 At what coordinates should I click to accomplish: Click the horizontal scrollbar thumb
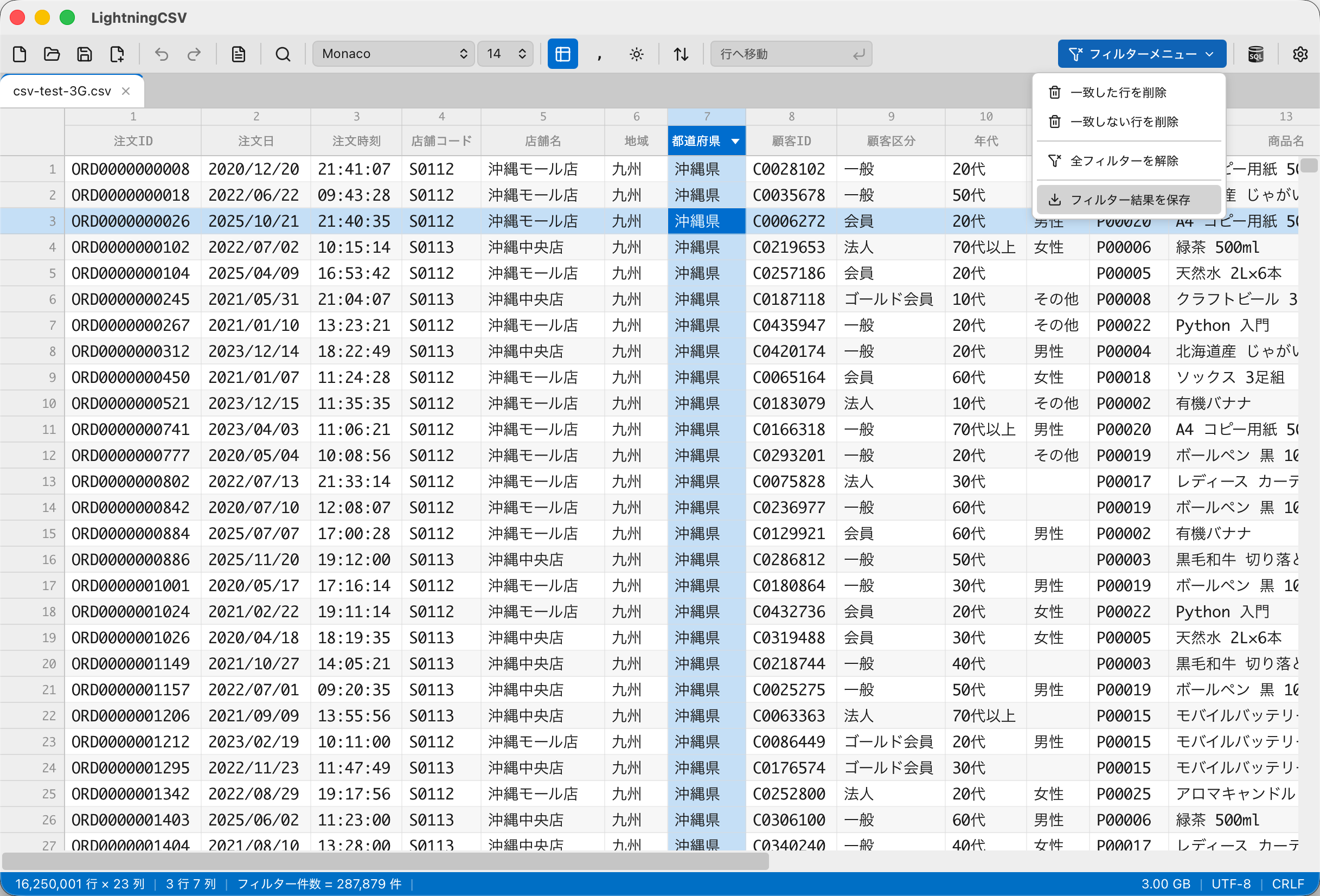pyautogui.click(x=385, y=861)
